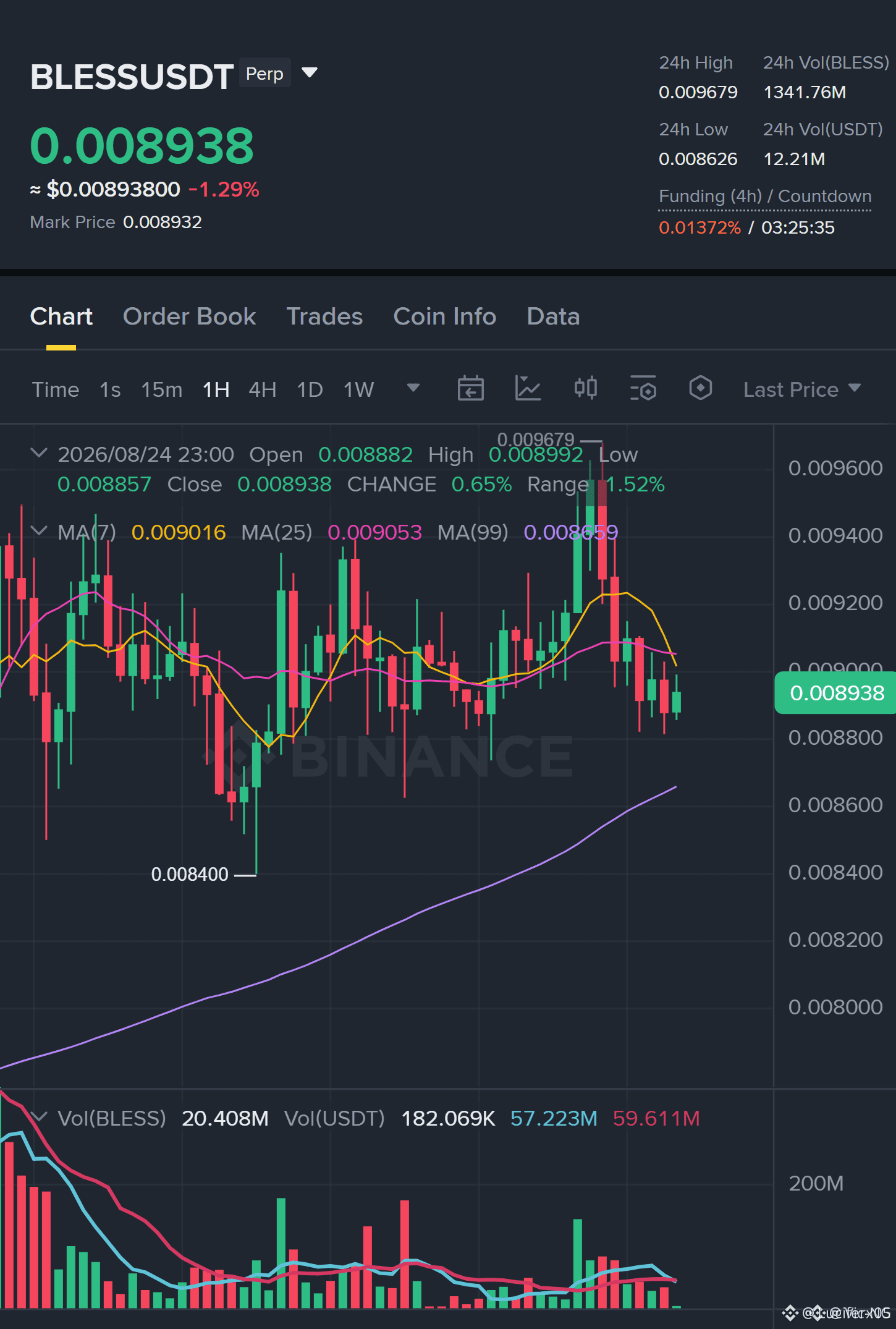Click the candle date 2026/08/24 23:00
The height and width of the screenshot is (1329, 896).
click(146, 454)
